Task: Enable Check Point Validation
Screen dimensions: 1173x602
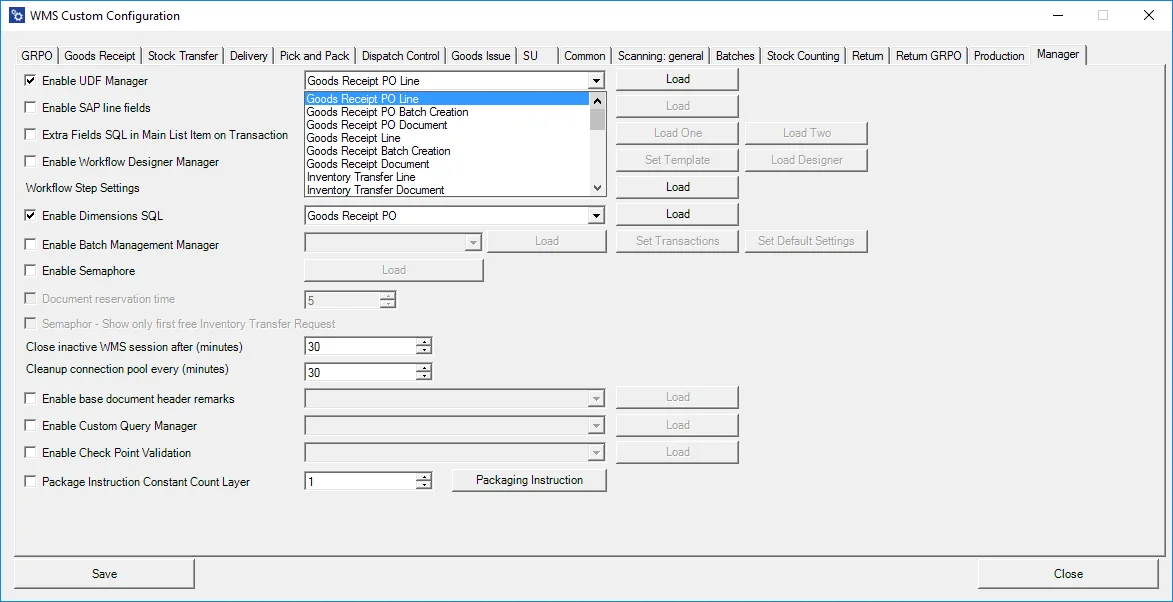Action: point(30,452)
